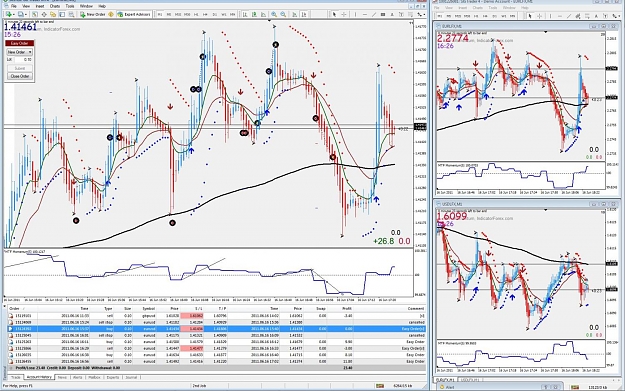The width and height of the screenshot is (625, 391).
Task: Toggle Navigator panel icon
Action: [x=53, y=14]
